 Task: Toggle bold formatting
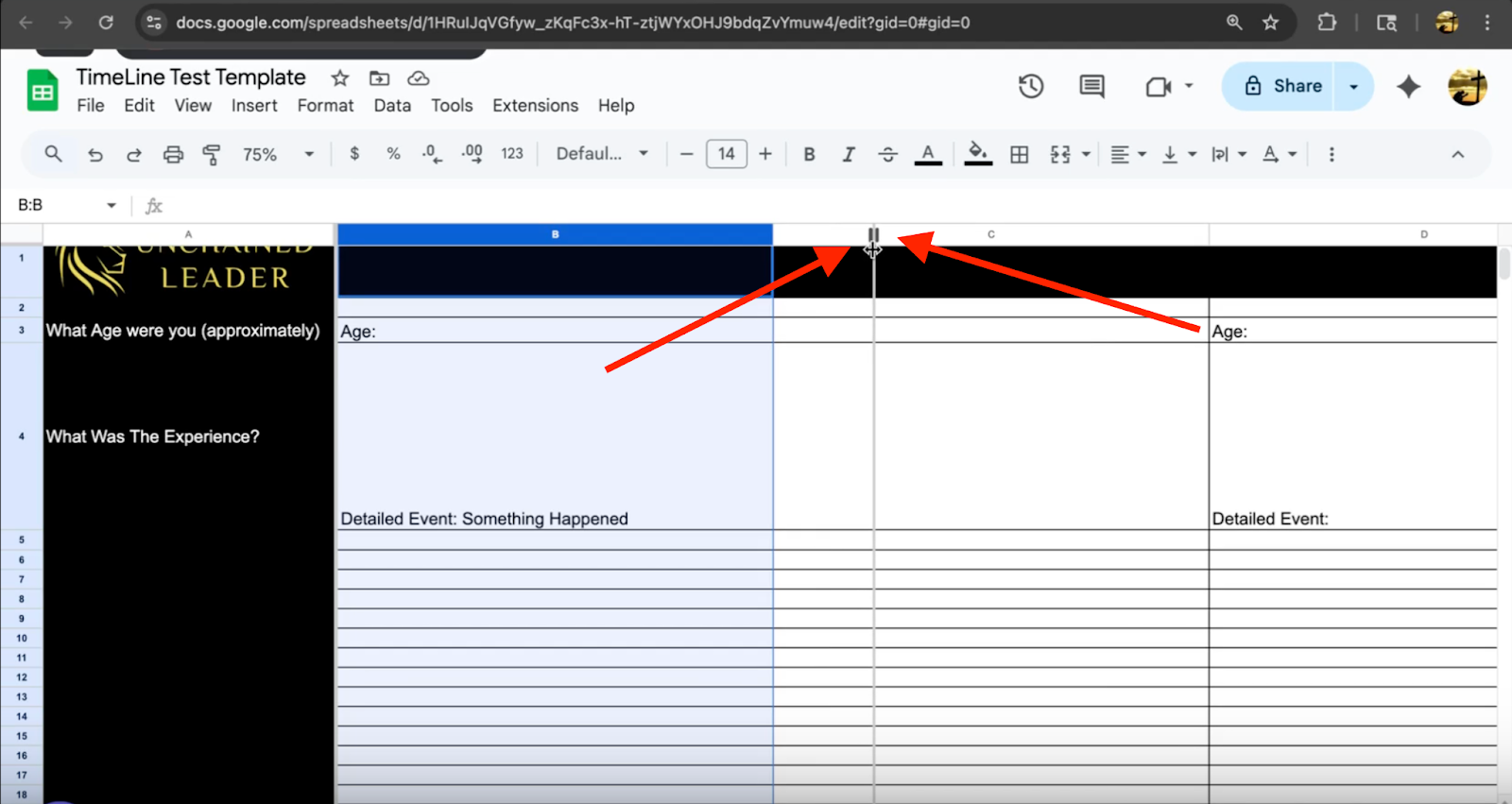pos(809,154)
